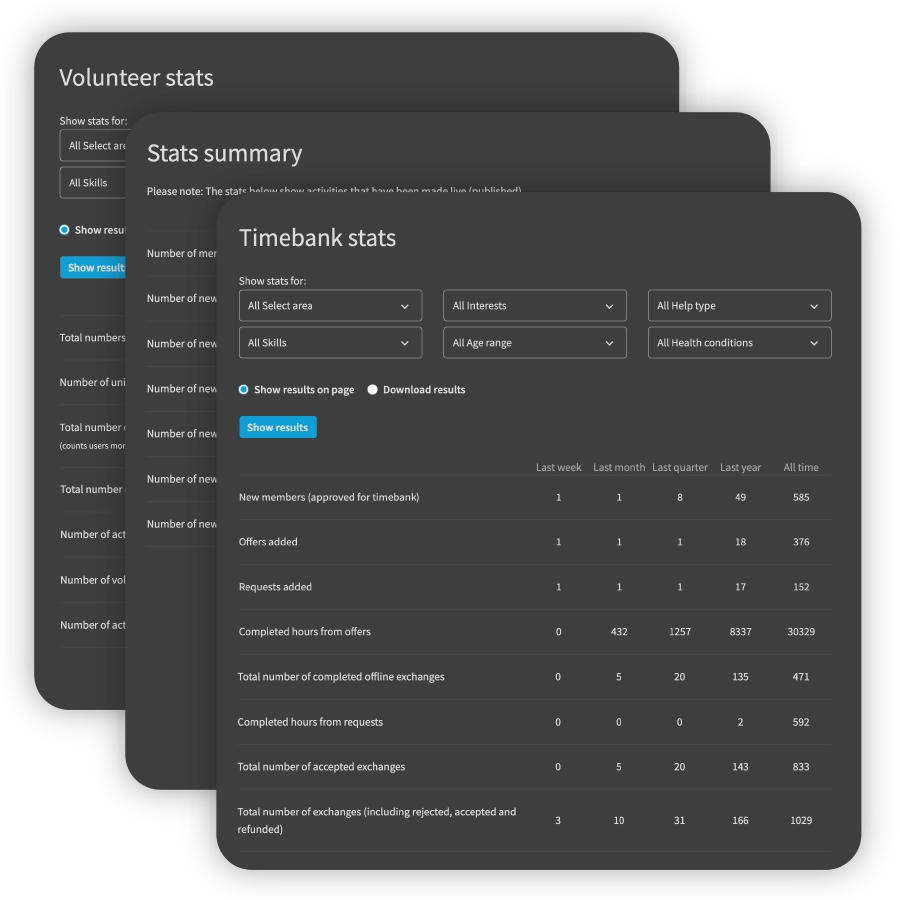Click the chevron on the All Interests dropdown
This screenshot has height=900, width=900.
[x=609, y=306]
